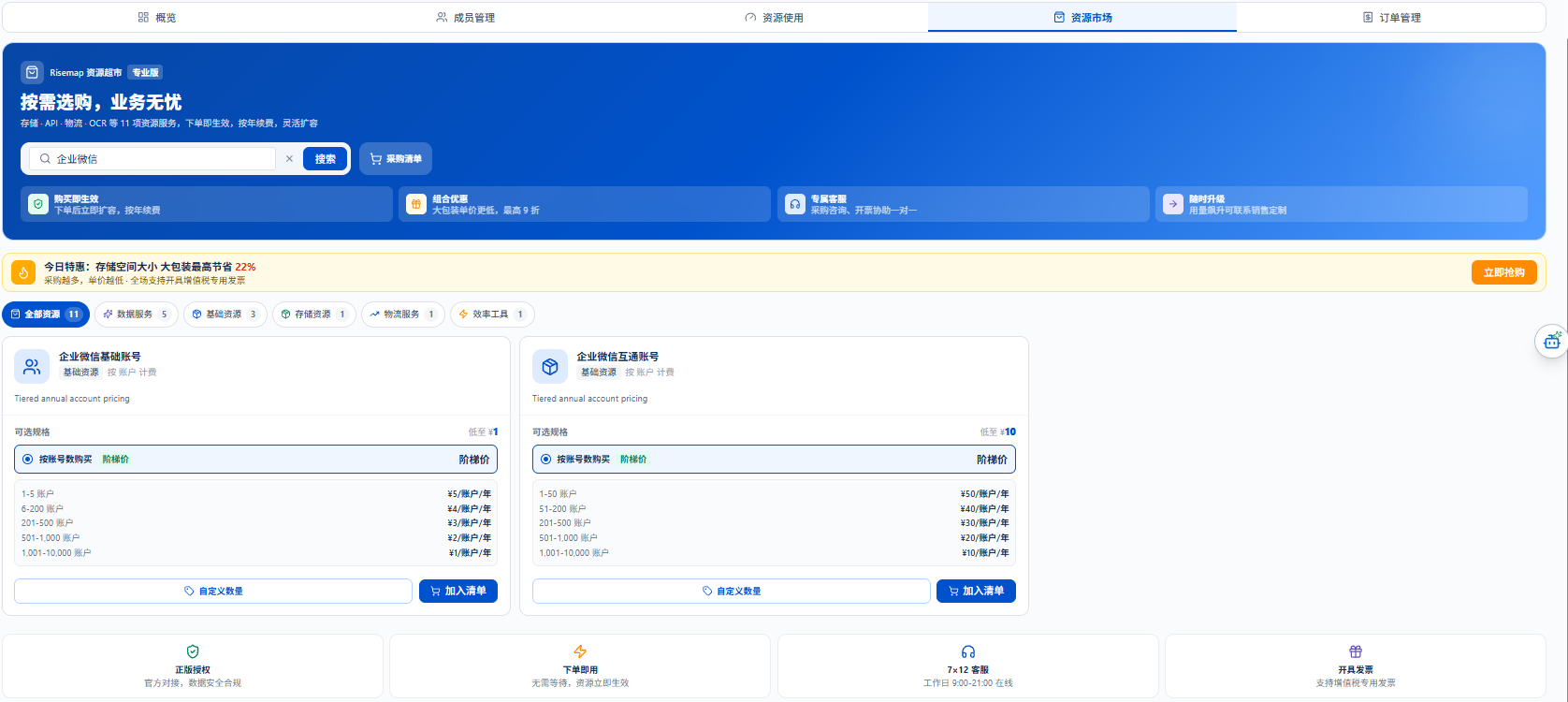Click the lightning icon above 下单即用
The width and height of the screenshot is (1568, 702).
580,651
